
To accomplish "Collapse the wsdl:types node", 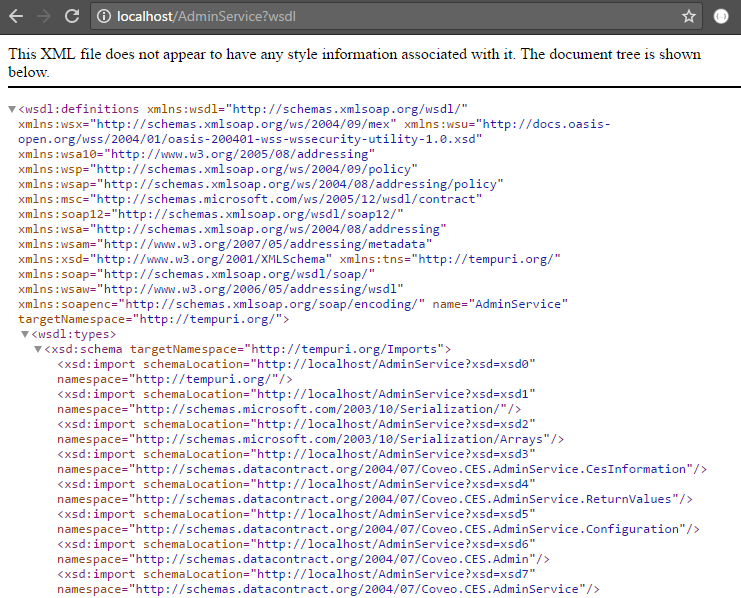I will point(25,334).
